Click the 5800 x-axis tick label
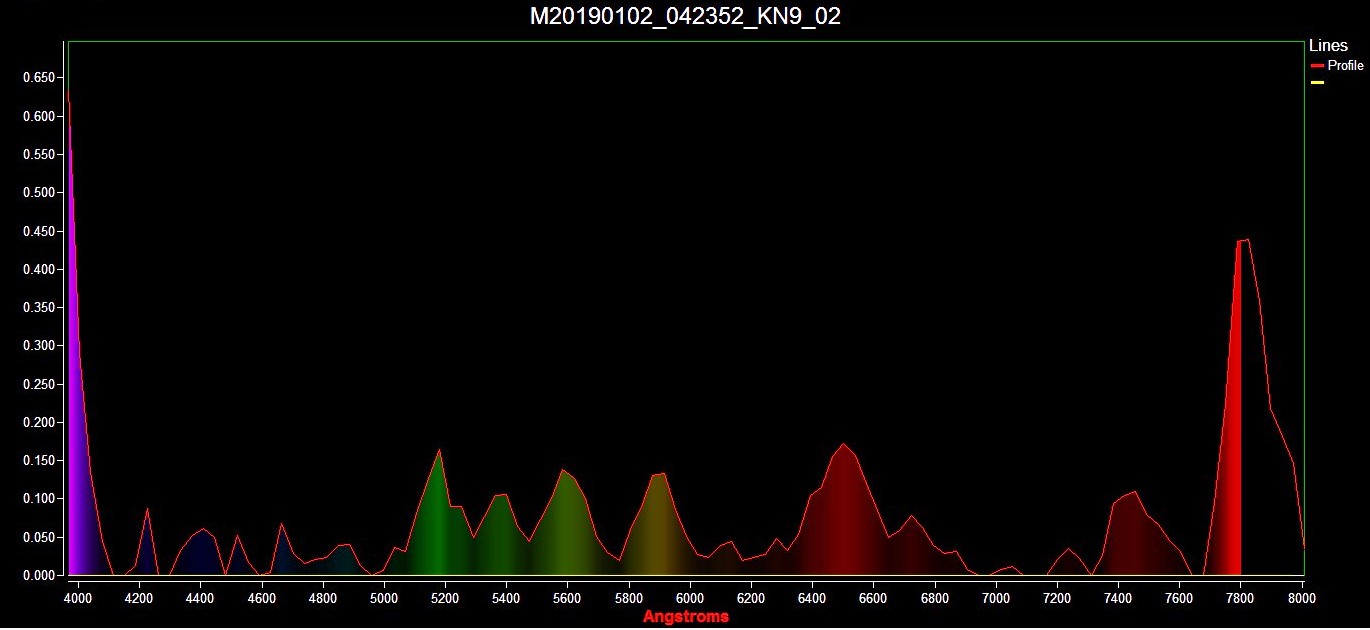Image resolution: width=1370 pixels, height=630 pixels. [x=629, y=598]
